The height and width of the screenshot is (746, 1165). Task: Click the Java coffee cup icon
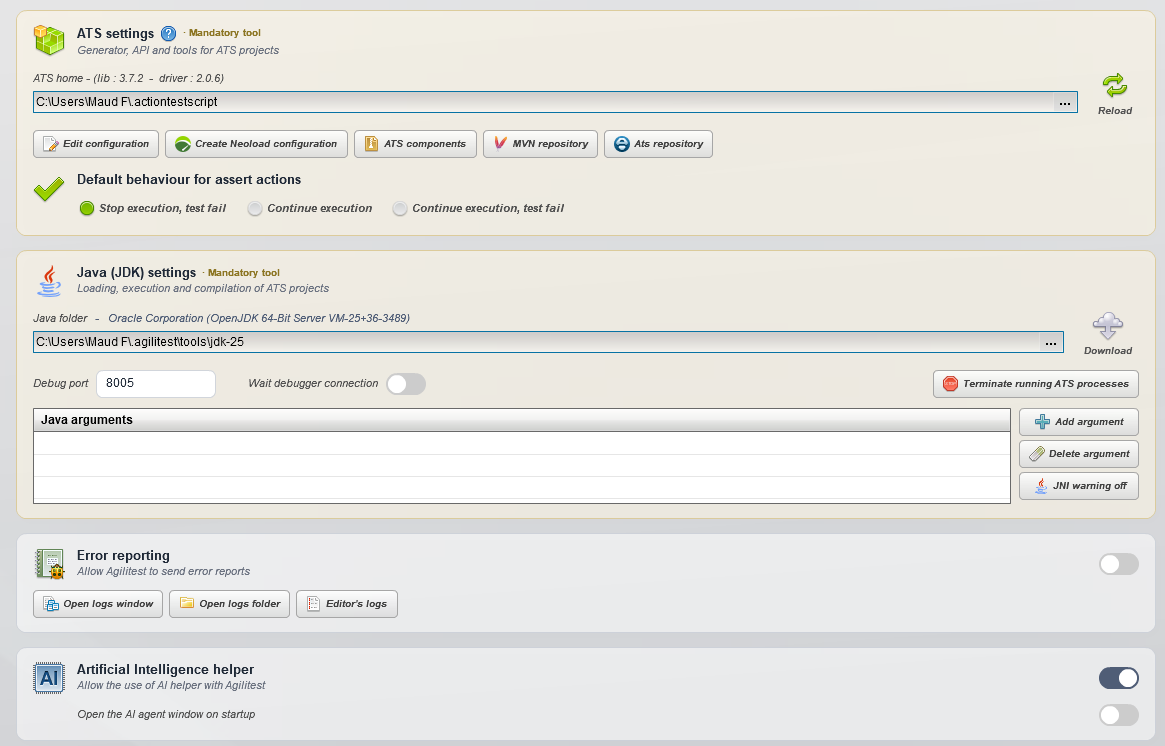49,281
